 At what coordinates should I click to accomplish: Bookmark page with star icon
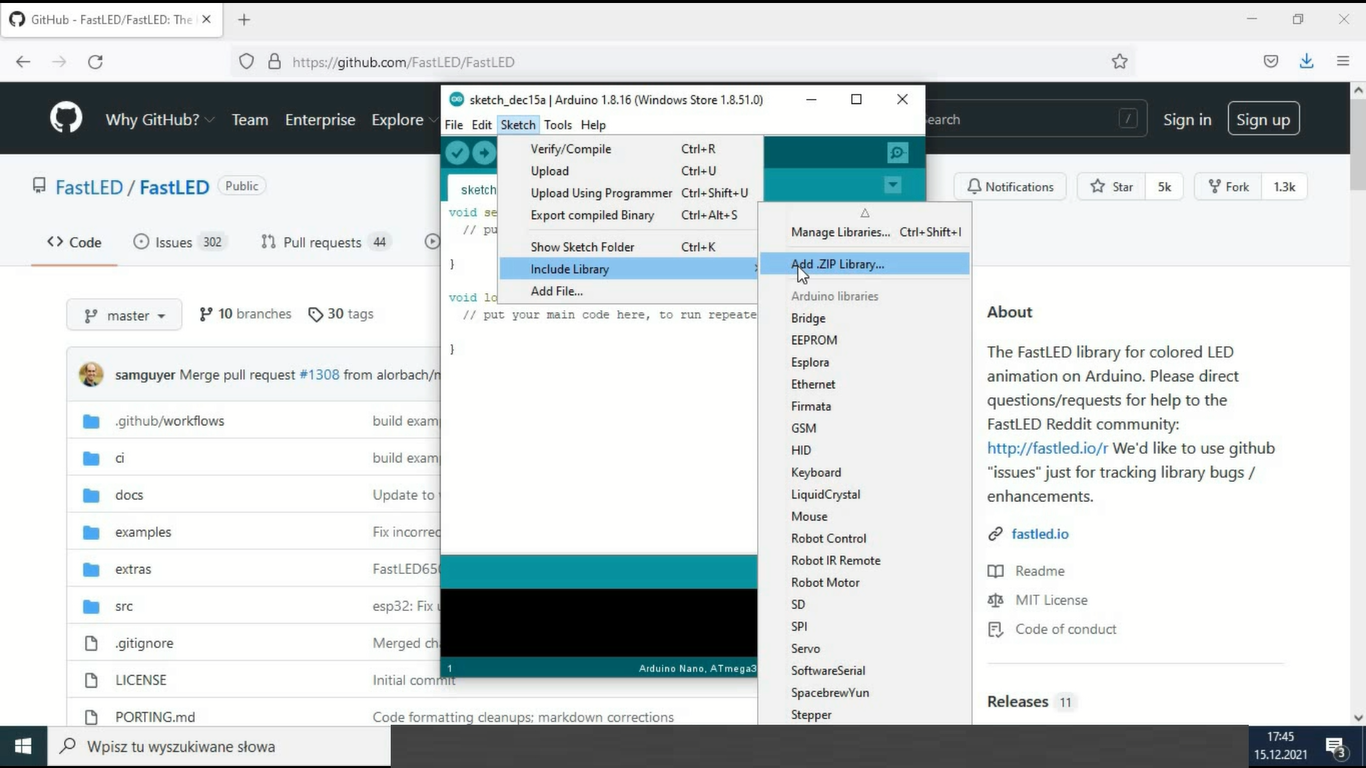[1119, 62]
